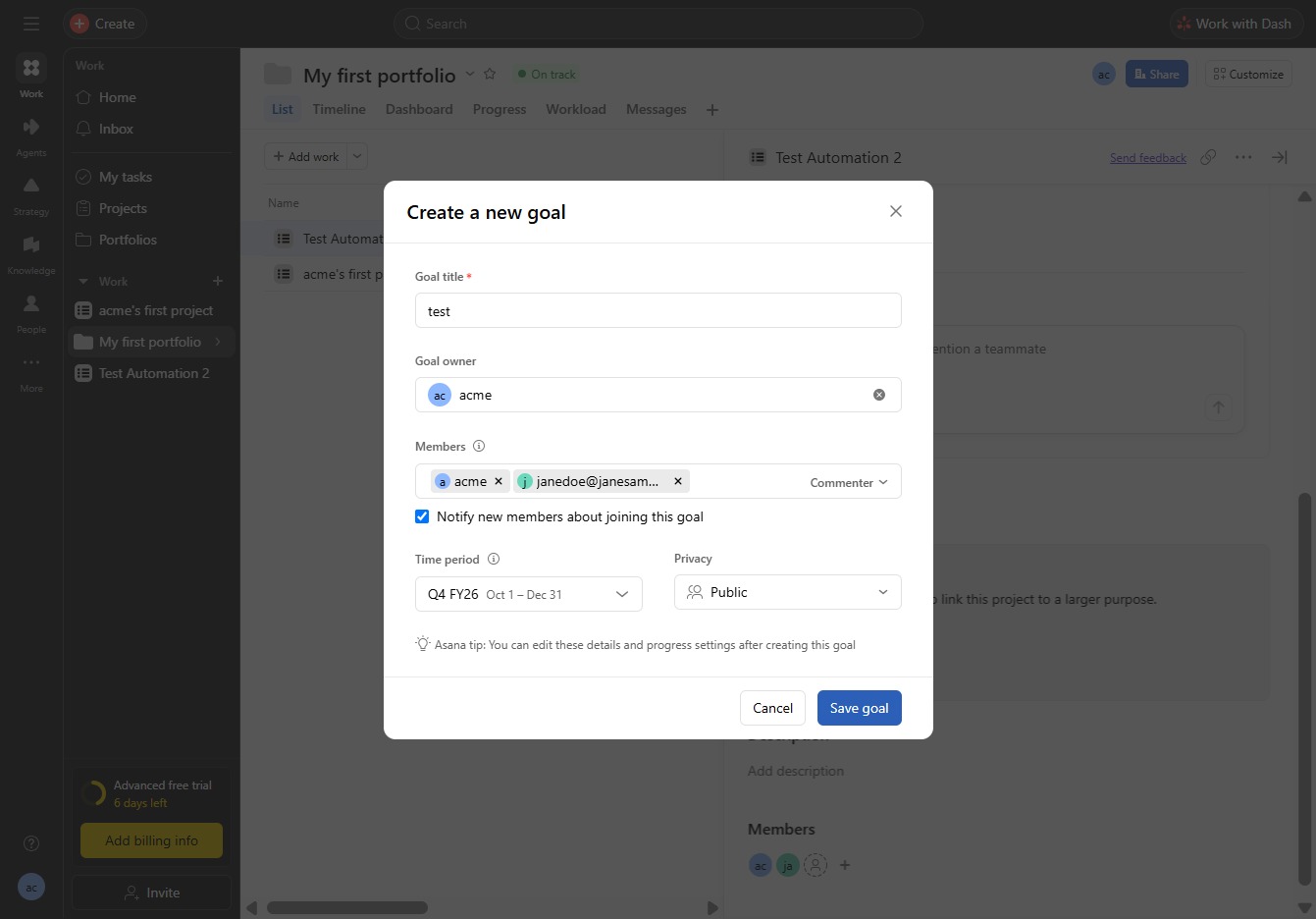Show Time period info icon
Screen dimensions: 1316x919
(494, 559)
